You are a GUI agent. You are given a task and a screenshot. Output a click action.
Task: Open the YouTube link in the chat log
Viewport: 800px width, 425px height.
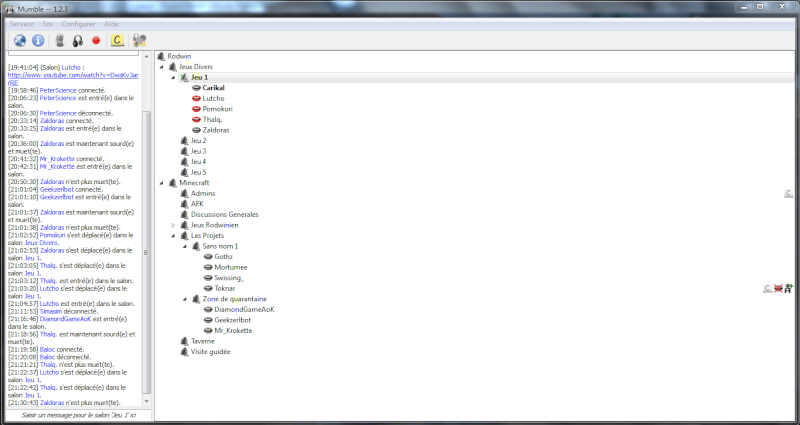click(73, 79)
